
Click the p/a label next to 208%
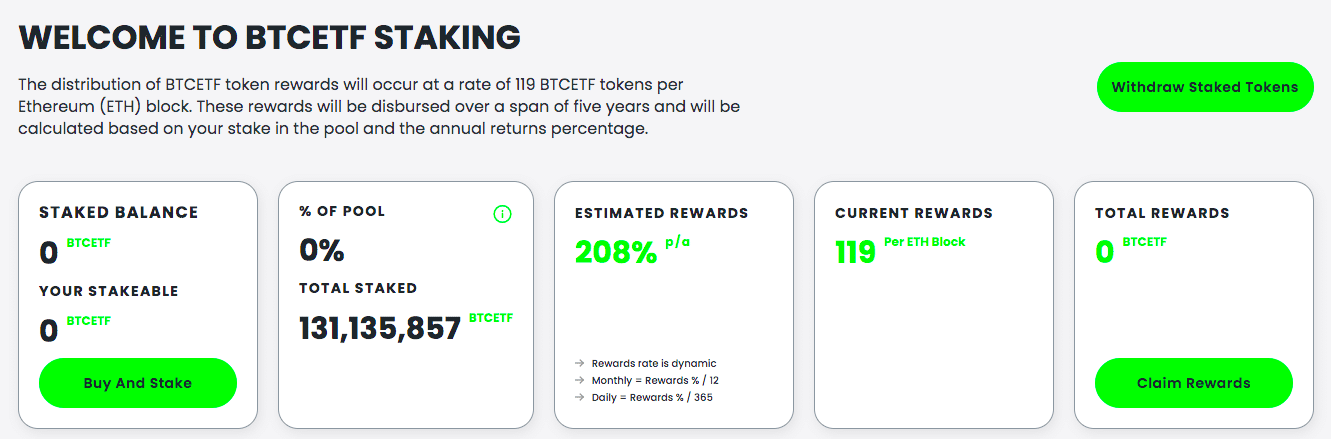click(x=678, y=242)
